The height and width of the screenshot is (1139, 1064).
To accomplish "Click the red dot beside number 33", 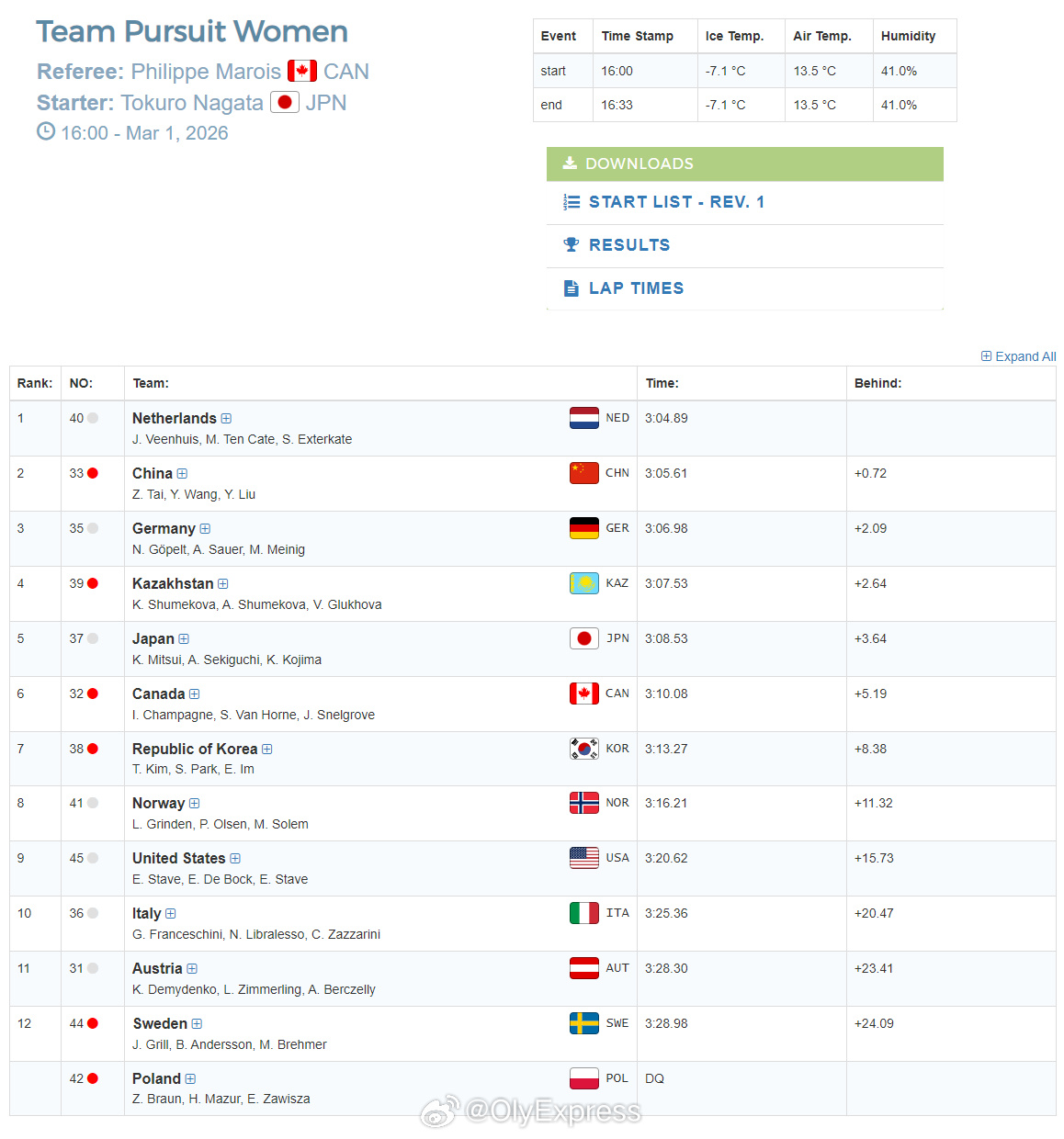I will (x=93, y=474).
